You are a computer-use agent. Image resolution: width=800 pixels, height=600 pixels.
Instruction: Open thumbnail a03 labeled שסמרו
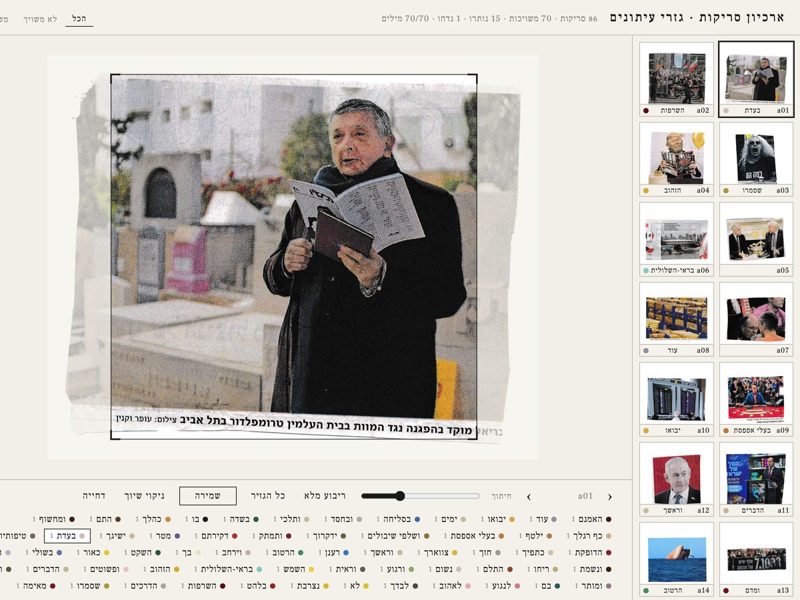point(756,160)
